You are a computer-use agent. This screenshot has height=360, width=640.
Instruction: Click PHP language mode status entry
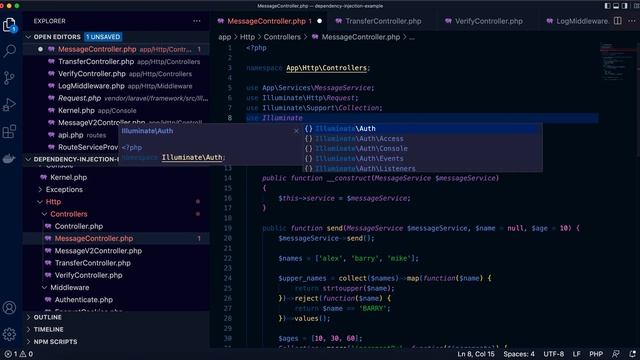(596, 354)
